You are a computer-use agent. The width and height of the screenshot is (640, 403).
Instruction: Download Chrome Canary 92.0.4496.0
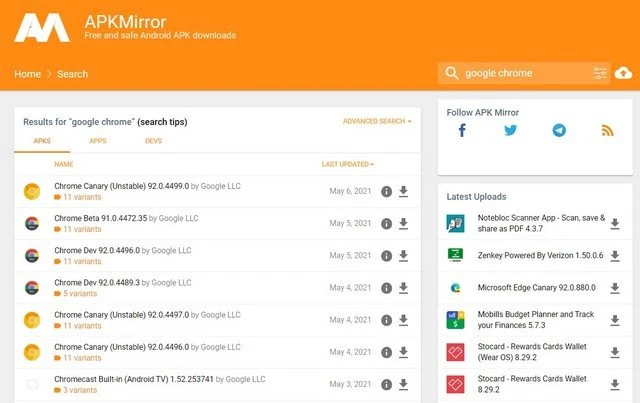point(403,352)
